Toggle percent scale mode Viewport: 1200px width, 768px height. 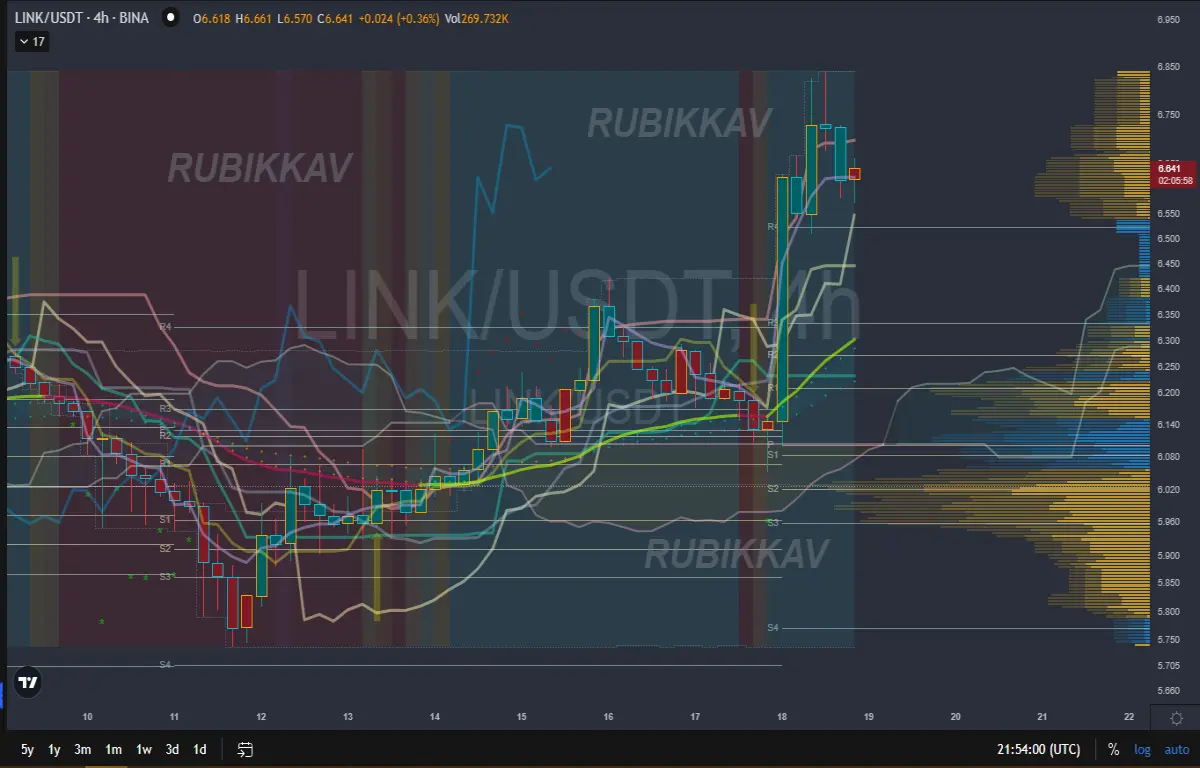(x=1113, y=749)
